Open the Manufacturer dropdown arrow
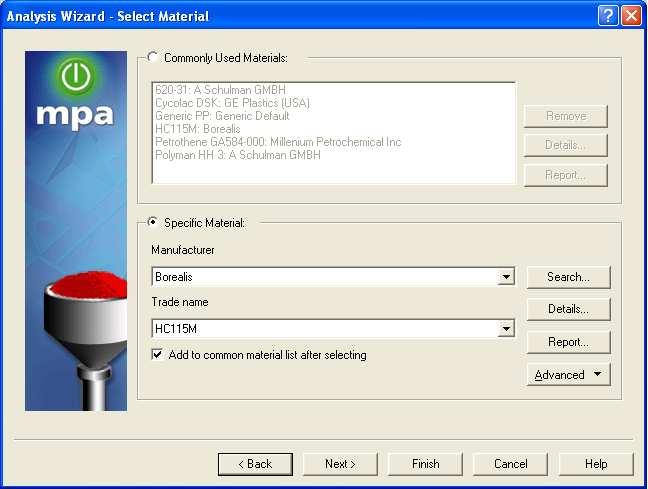 [x=506, y=277]
